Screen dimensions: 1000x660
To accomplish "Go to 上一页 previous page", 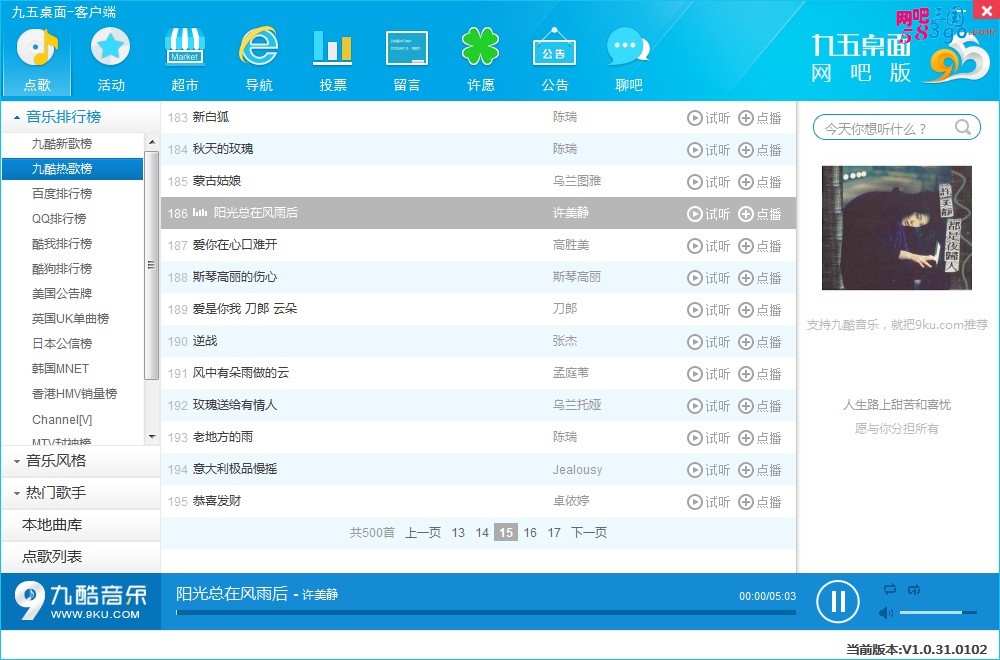I will (x=423, y=532).
